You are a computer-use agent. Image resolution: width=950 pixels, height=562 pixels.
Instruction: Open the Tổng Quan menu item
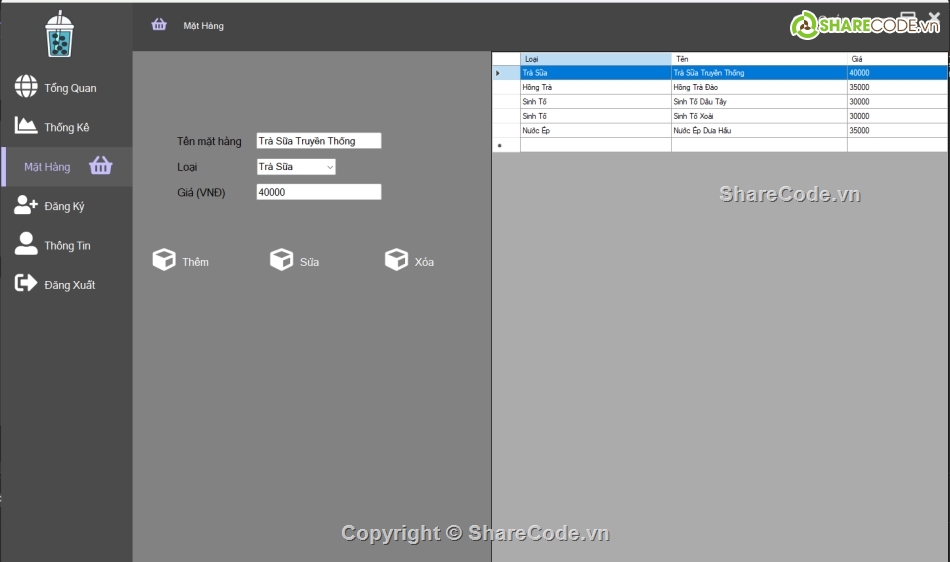pyautogui.click(x=70, y=88)
